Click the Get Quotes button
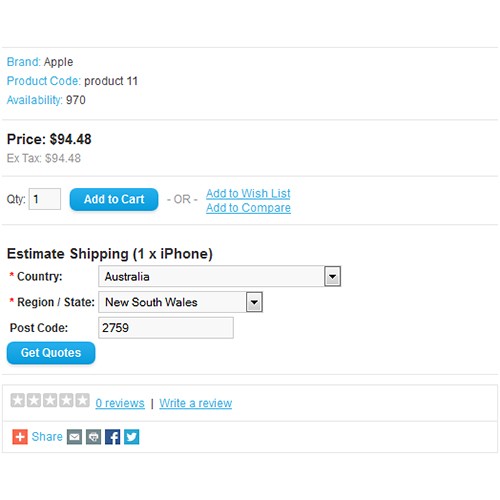This screenshot has height=500, width=500. coord(51,353)
